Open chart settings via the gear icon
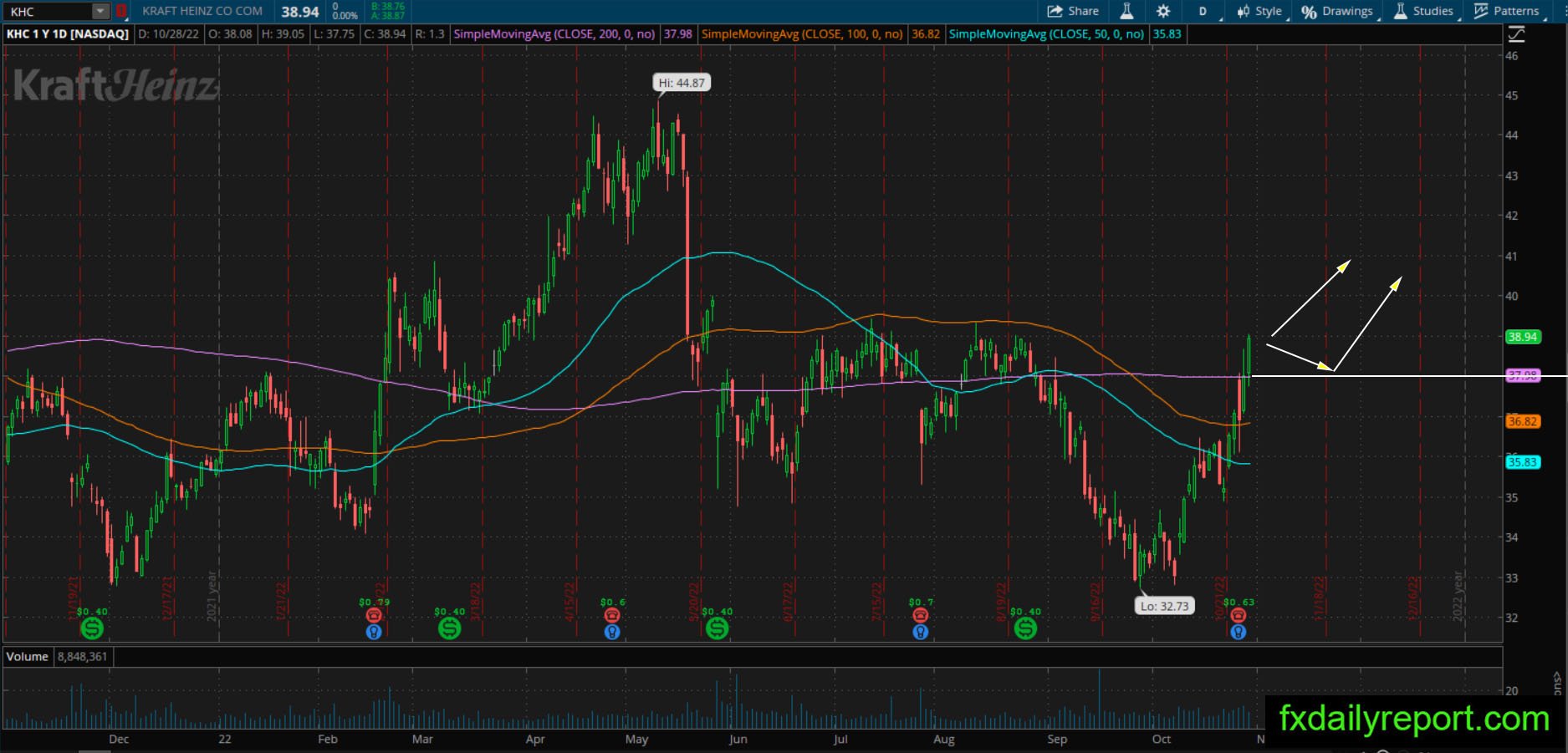This screenshot has width=1568, height=753. (x=1163, y=11)
